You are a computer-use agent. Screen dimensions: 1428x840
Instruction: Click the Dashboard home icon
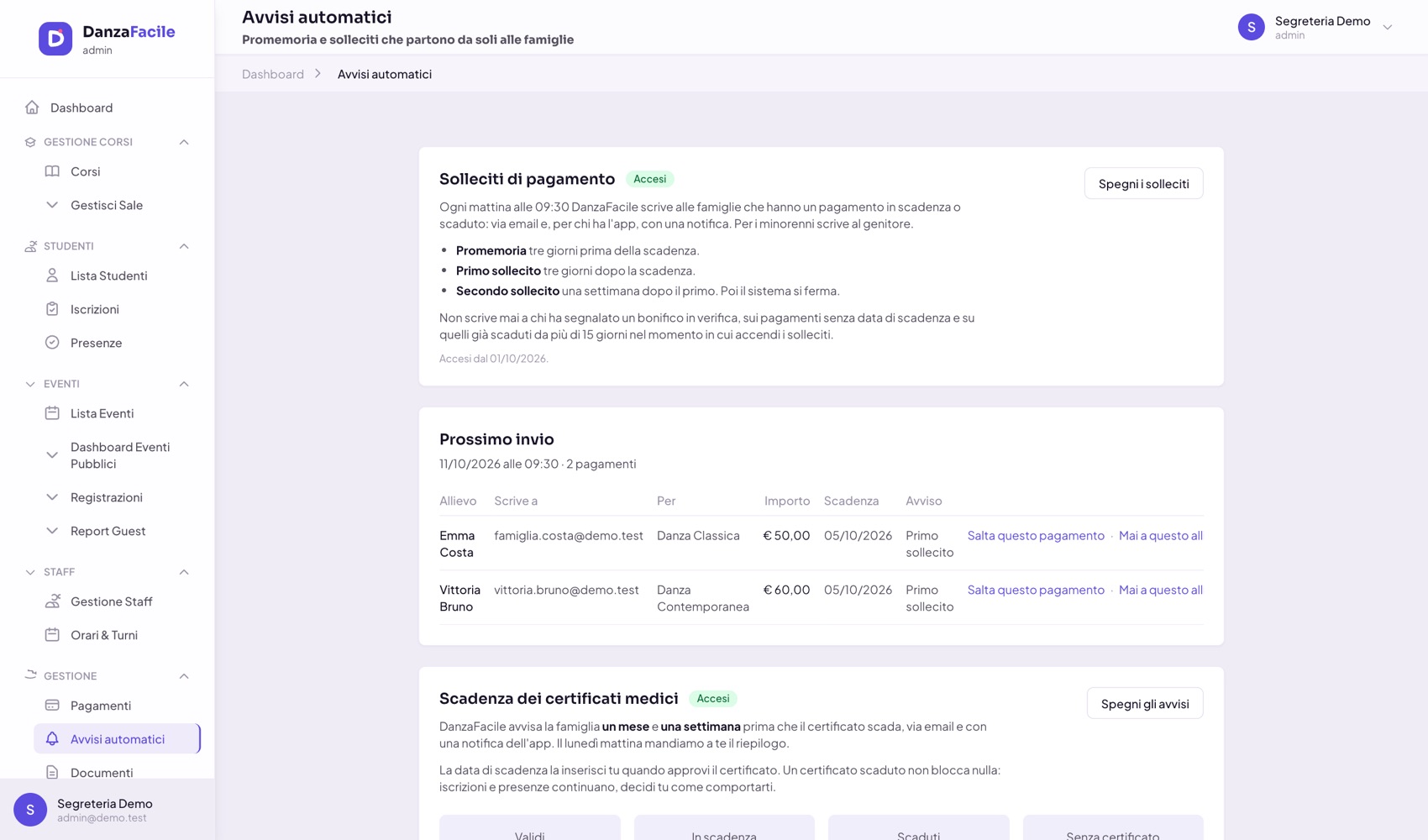[x=32, y=108]
